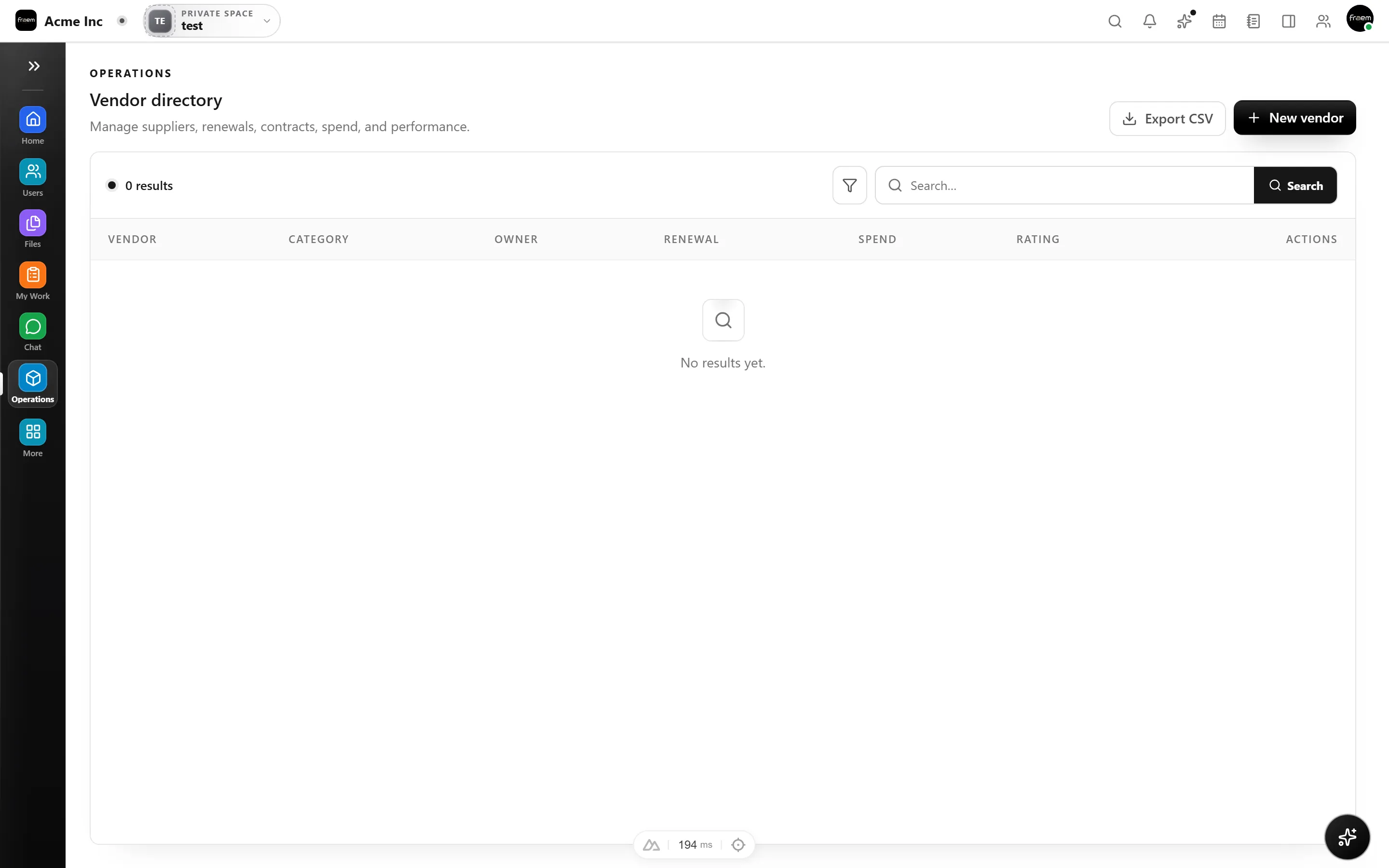Focus the vendor Search input field
1389x868 pixels.
pos(1065,186)
